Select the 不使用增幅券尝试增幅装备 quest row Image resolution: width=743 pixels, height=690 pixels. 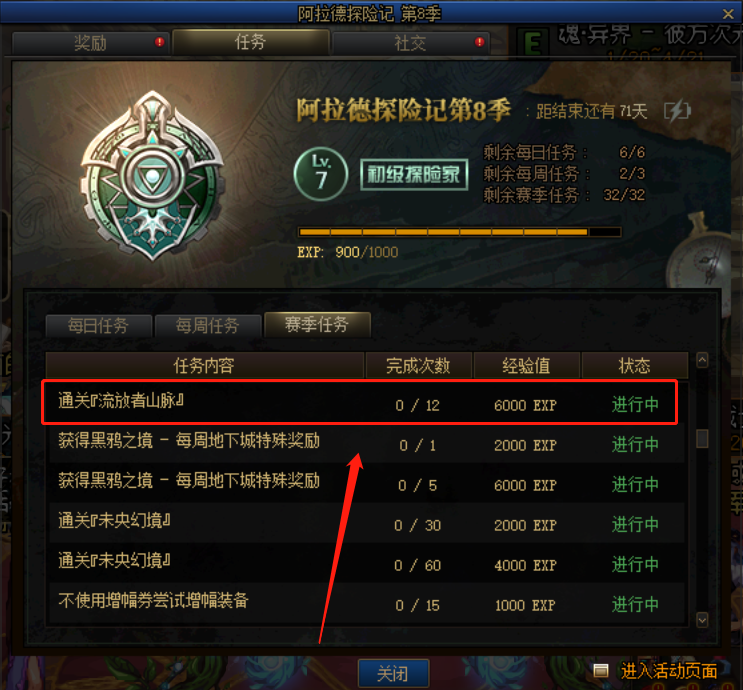(x=367, y=603)
